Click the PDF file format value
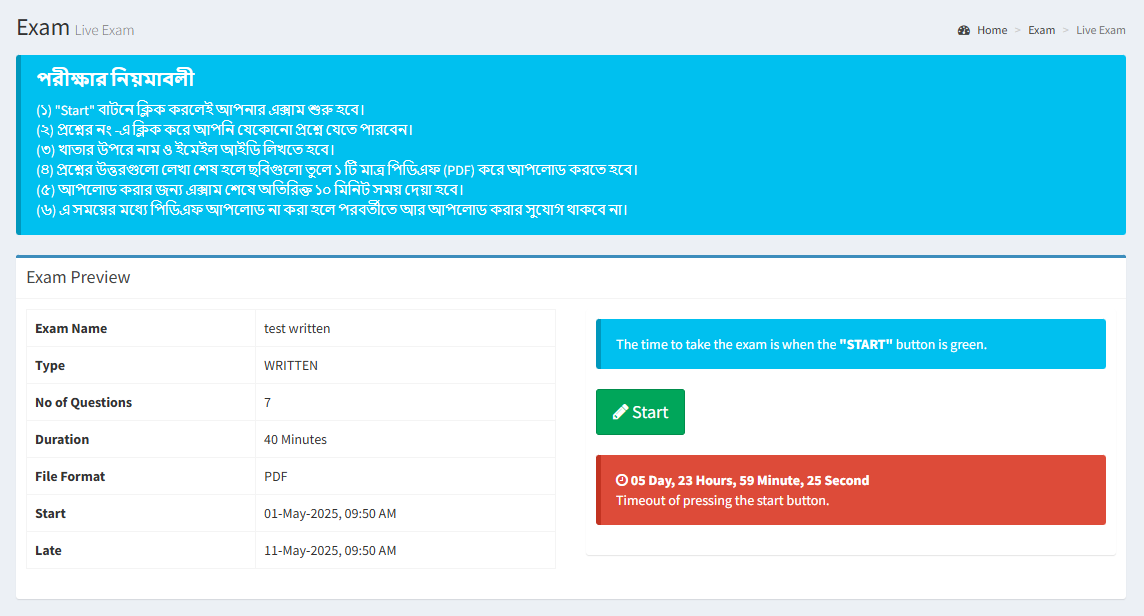The image size is (1144, 616). click(276, 476)
